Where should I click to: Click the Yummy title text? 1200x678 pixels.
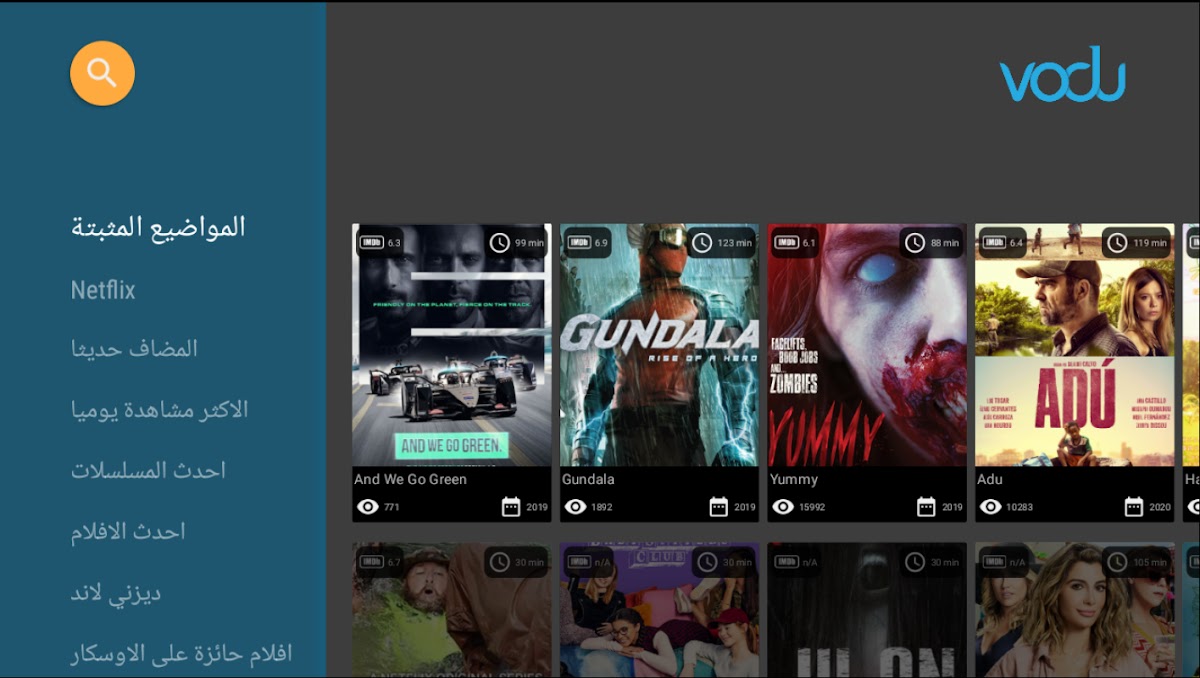tap(794, 480)
